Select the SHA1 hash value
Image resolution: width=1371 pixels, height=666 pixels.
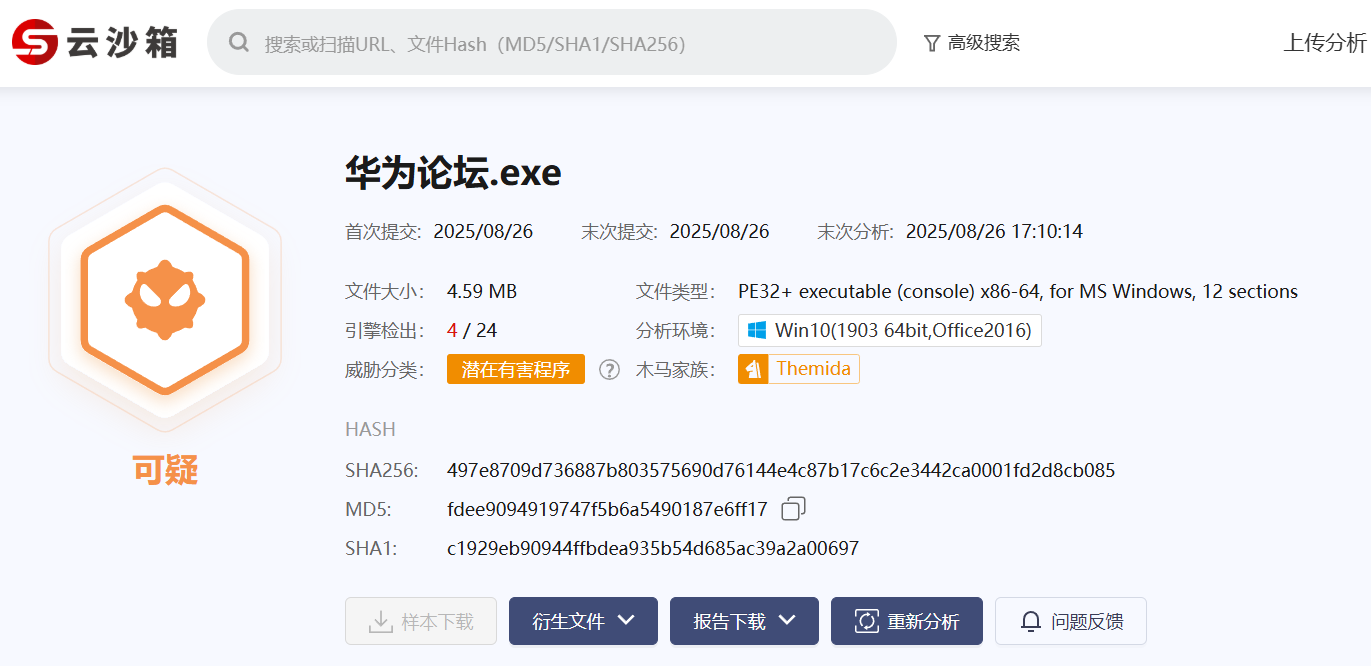pos(653,548)
